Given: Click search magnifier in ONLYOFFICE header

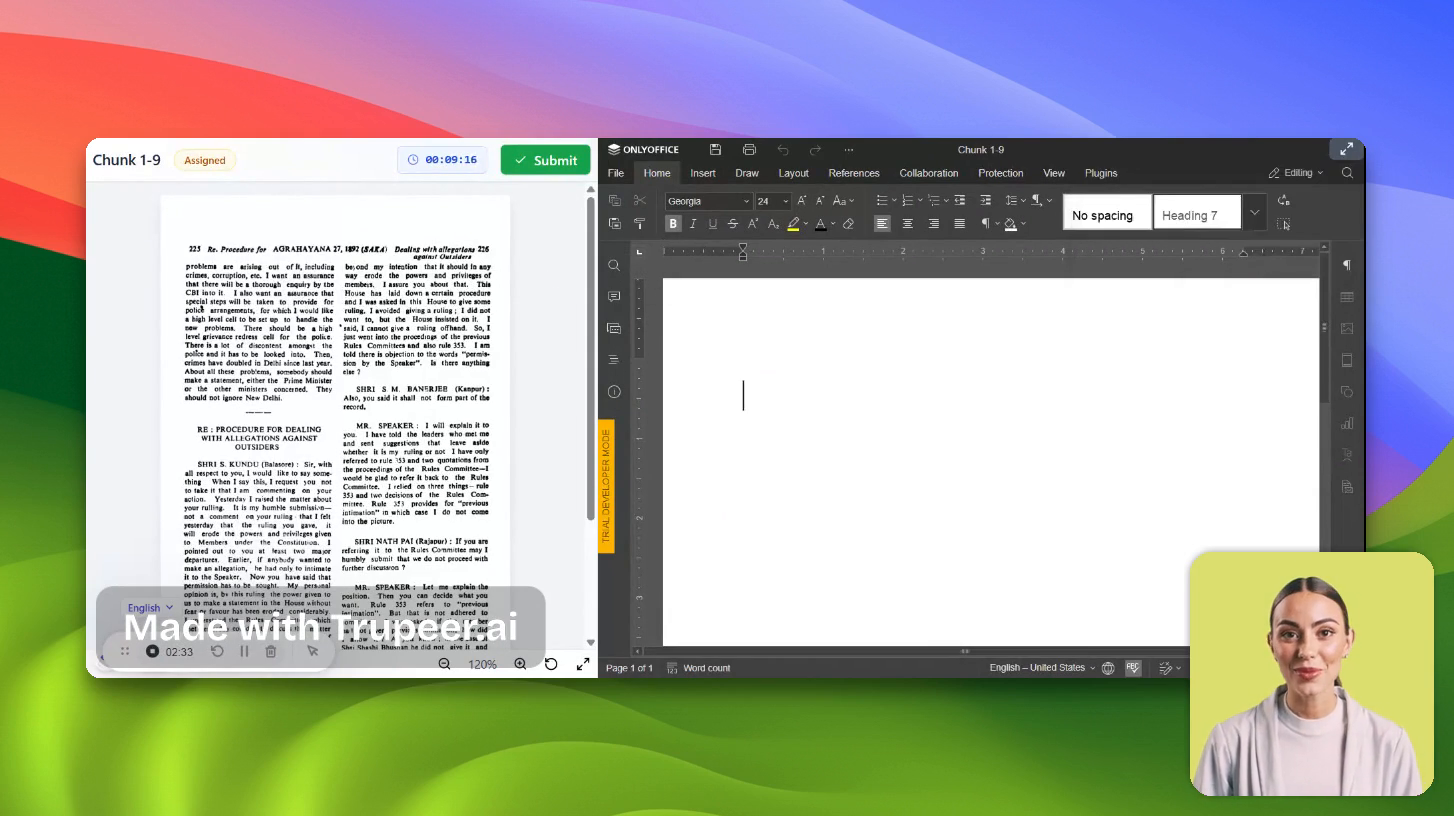Looking at the screenshot, I should point(1347,173).
